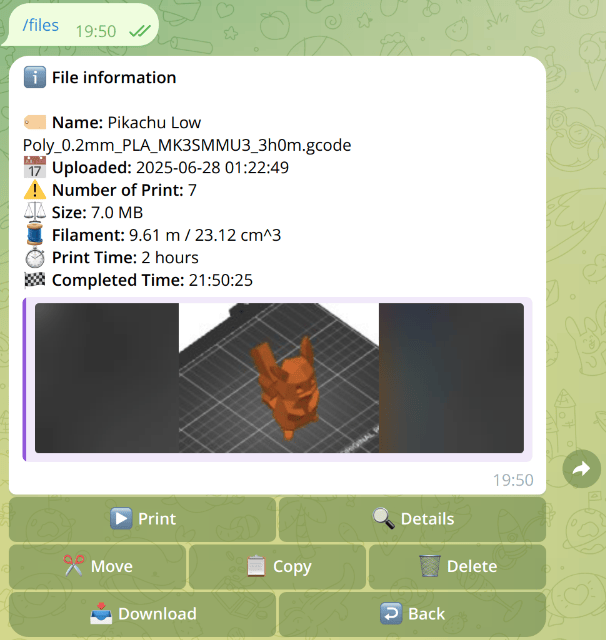Click the calendar icon by Uploaded
Screen dimensions: 606x640
point(35,167)
